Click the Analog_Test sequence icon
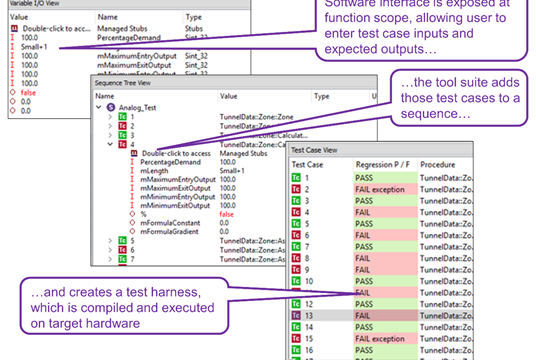Viewport: 536px width, 360px height. click(x=111, y=108)
